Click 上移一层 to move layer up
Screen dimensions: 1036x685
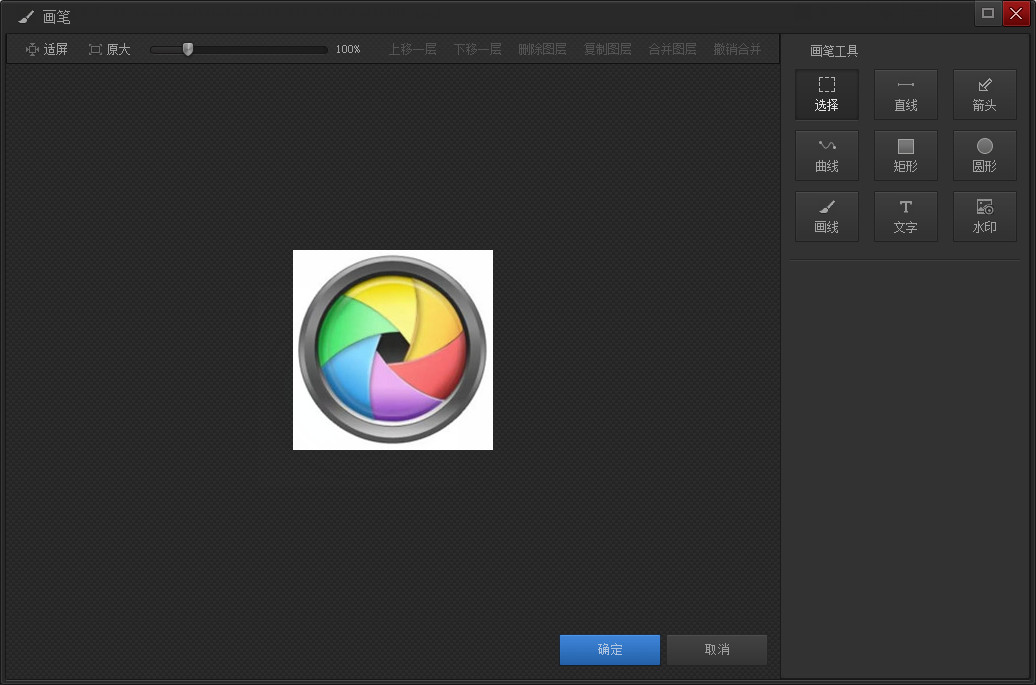pyautogui.click(x=412, y=50)
